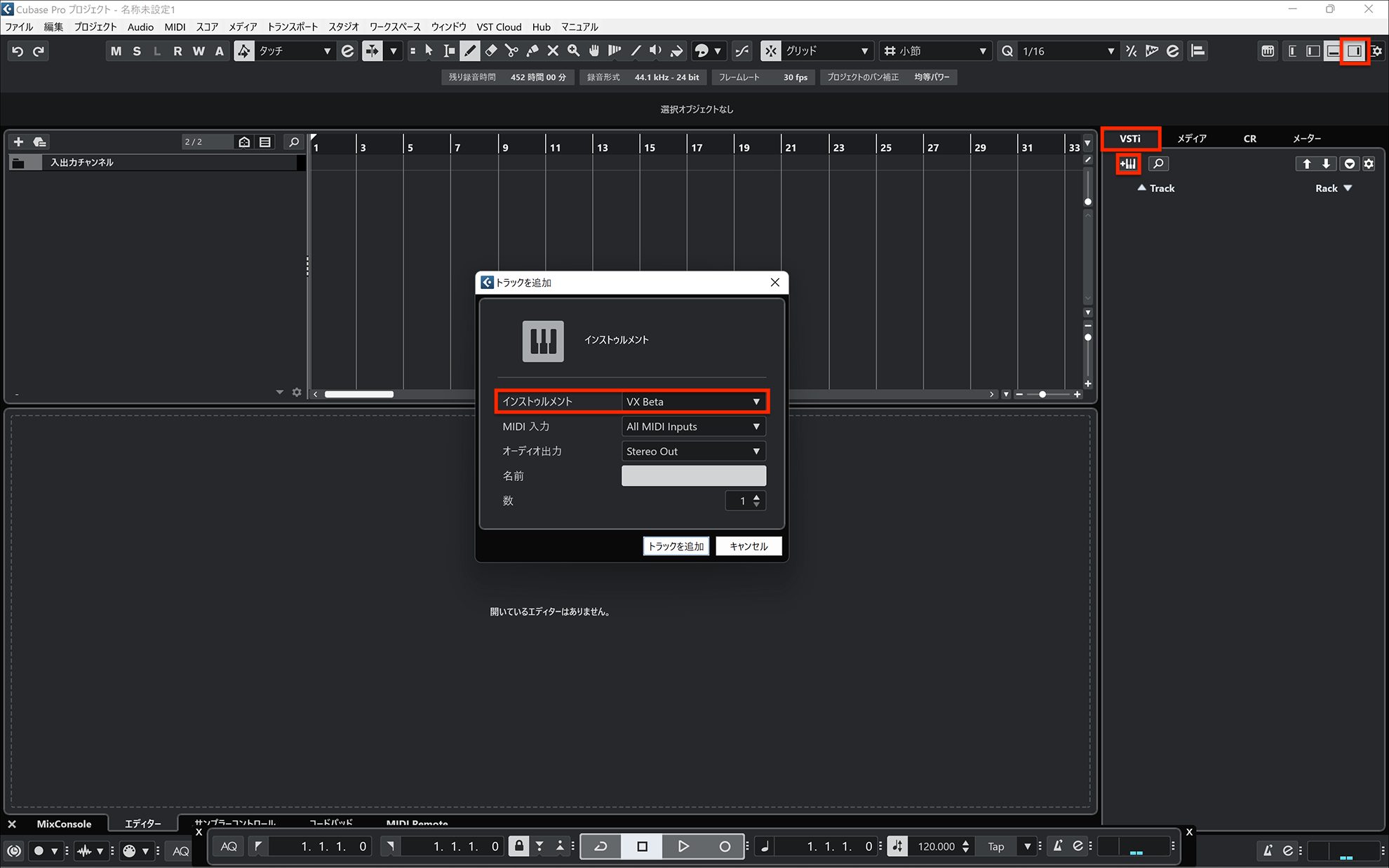
Task: Click the track name input field
Action: 693,475
